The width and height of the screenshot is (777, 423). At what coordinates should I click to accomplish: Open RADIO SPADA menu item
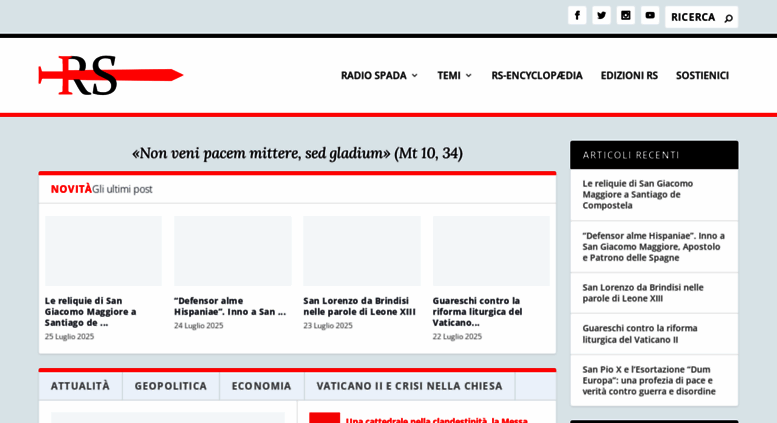(374, 75)
